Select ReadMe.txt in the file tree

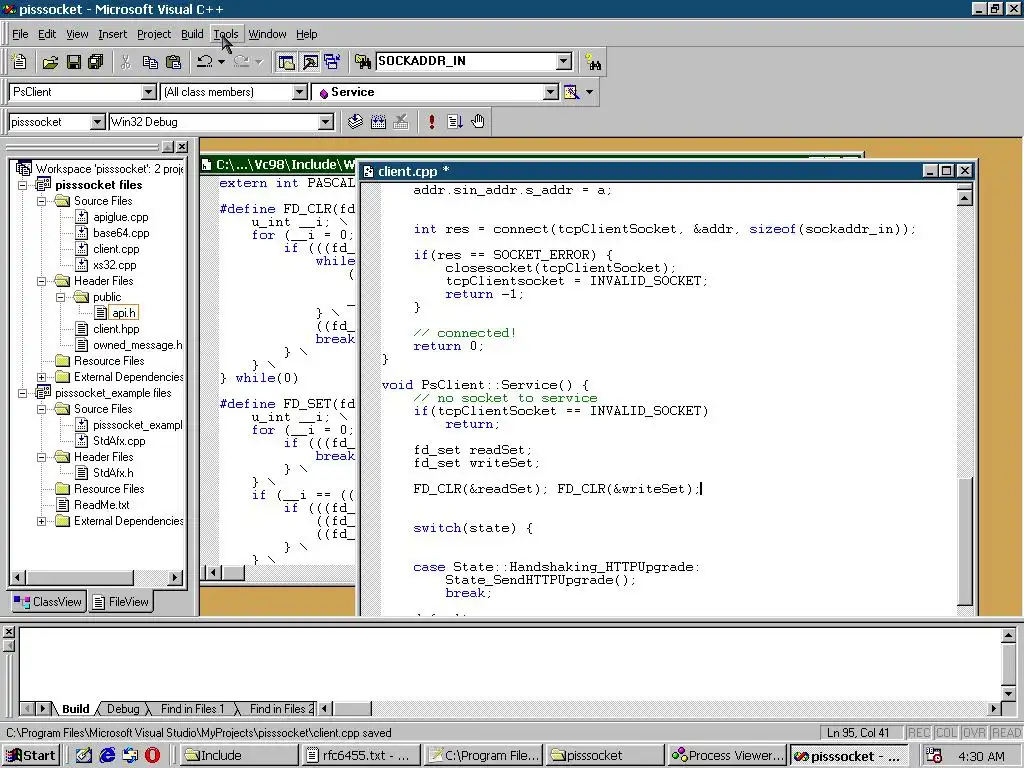[101, 505]
